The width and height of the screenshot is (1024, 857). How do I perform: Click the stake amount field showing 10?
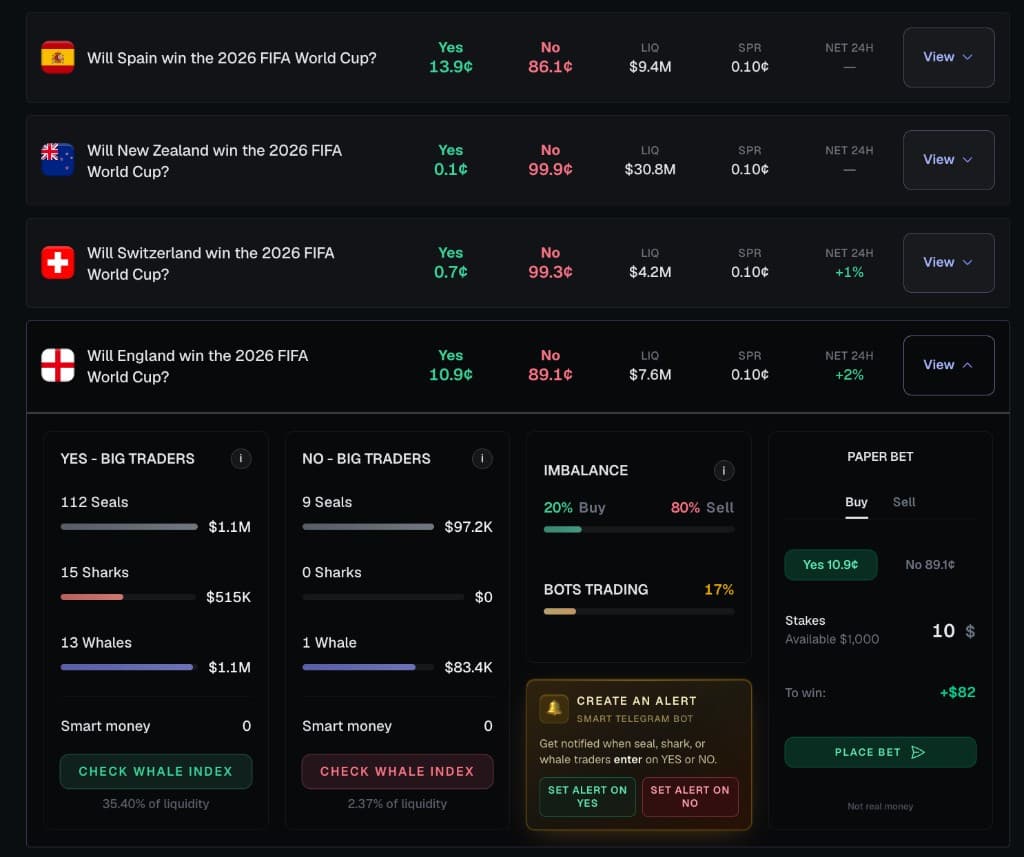[943, 631]
